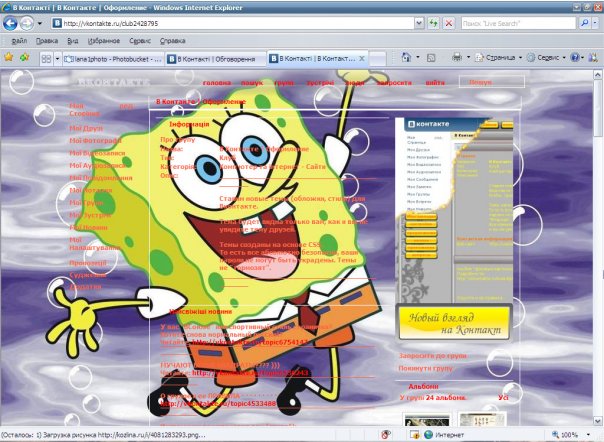The width and height of the screenshot is (604, 442).
Task: Open the Сервис gear toolbar menu
Action: (546, 58)
